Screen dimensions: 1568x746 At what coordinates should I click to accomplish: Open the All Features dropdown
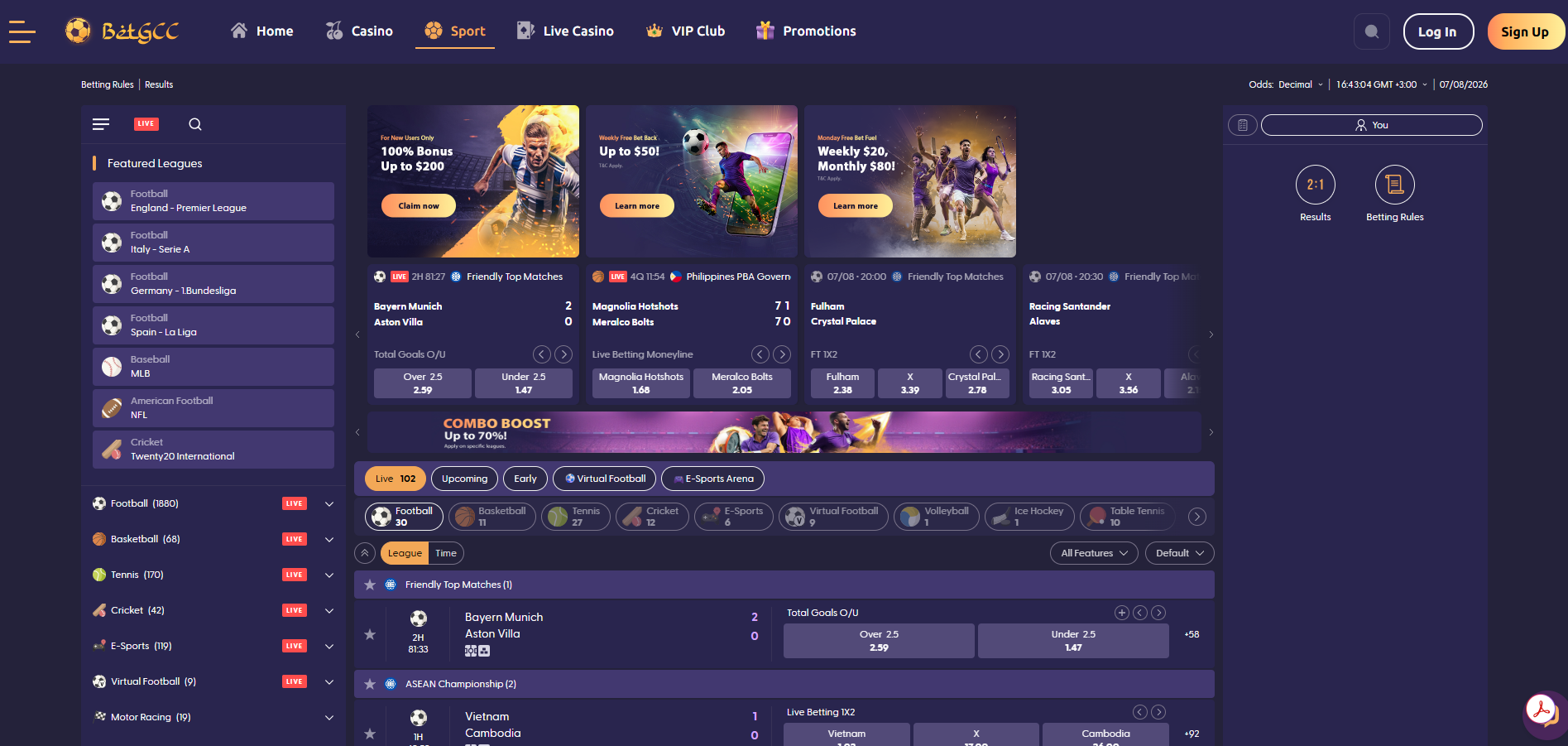1094,553
